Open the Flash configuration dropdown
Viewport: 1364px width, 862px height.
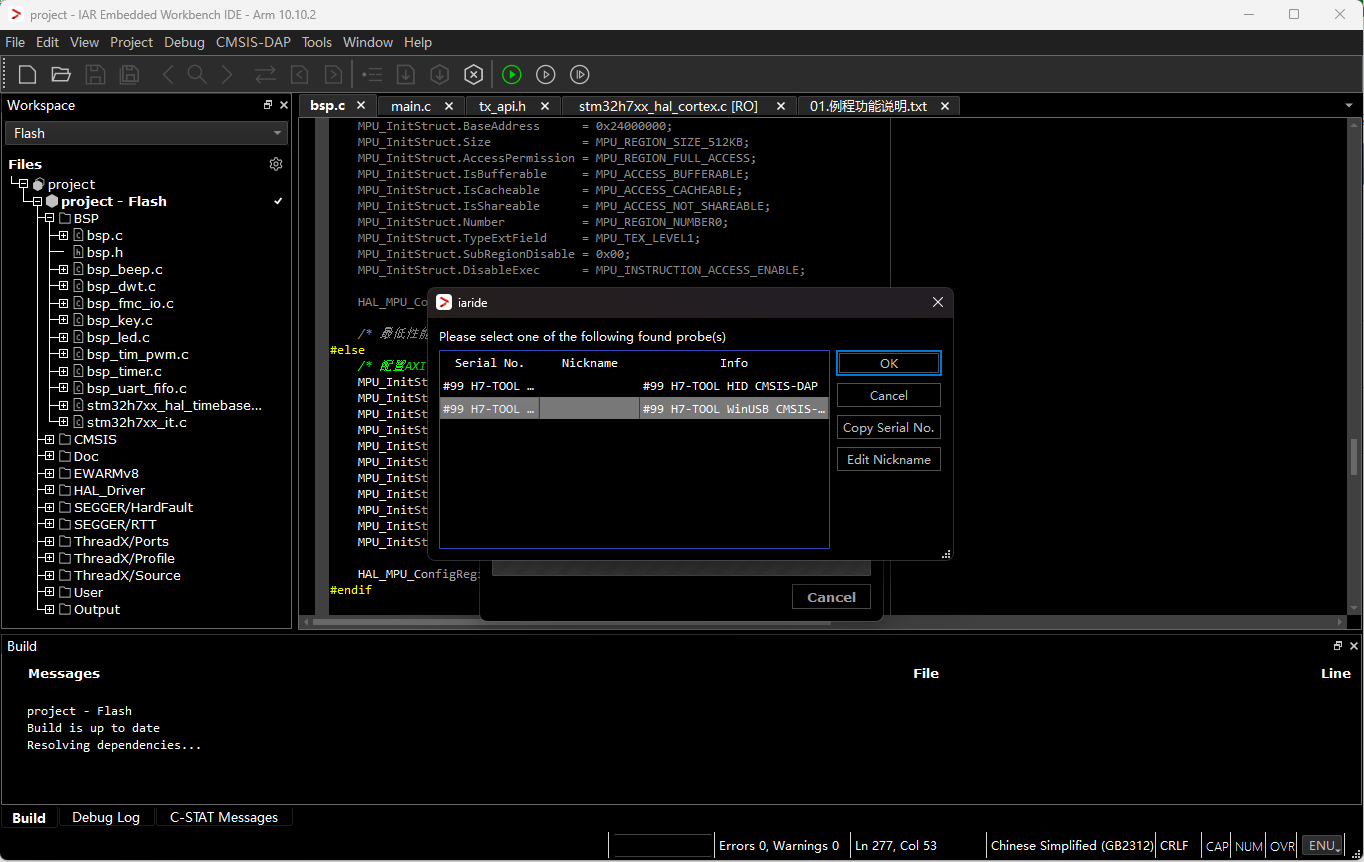(x=146, y=133)
